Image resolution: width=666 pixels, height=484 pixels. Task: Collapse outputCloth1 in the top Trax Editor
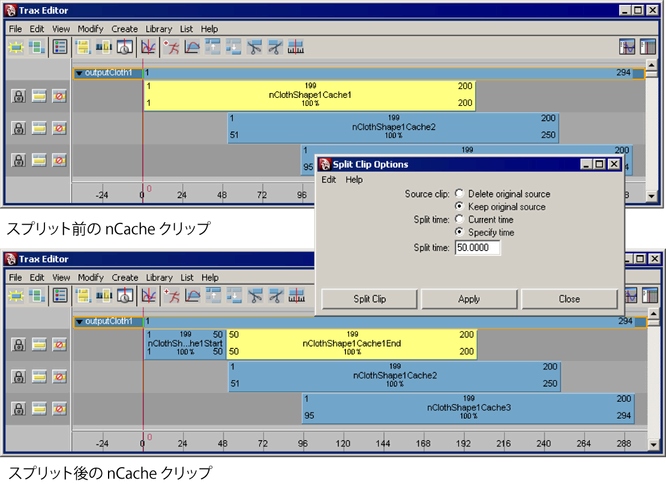point(79,73)
